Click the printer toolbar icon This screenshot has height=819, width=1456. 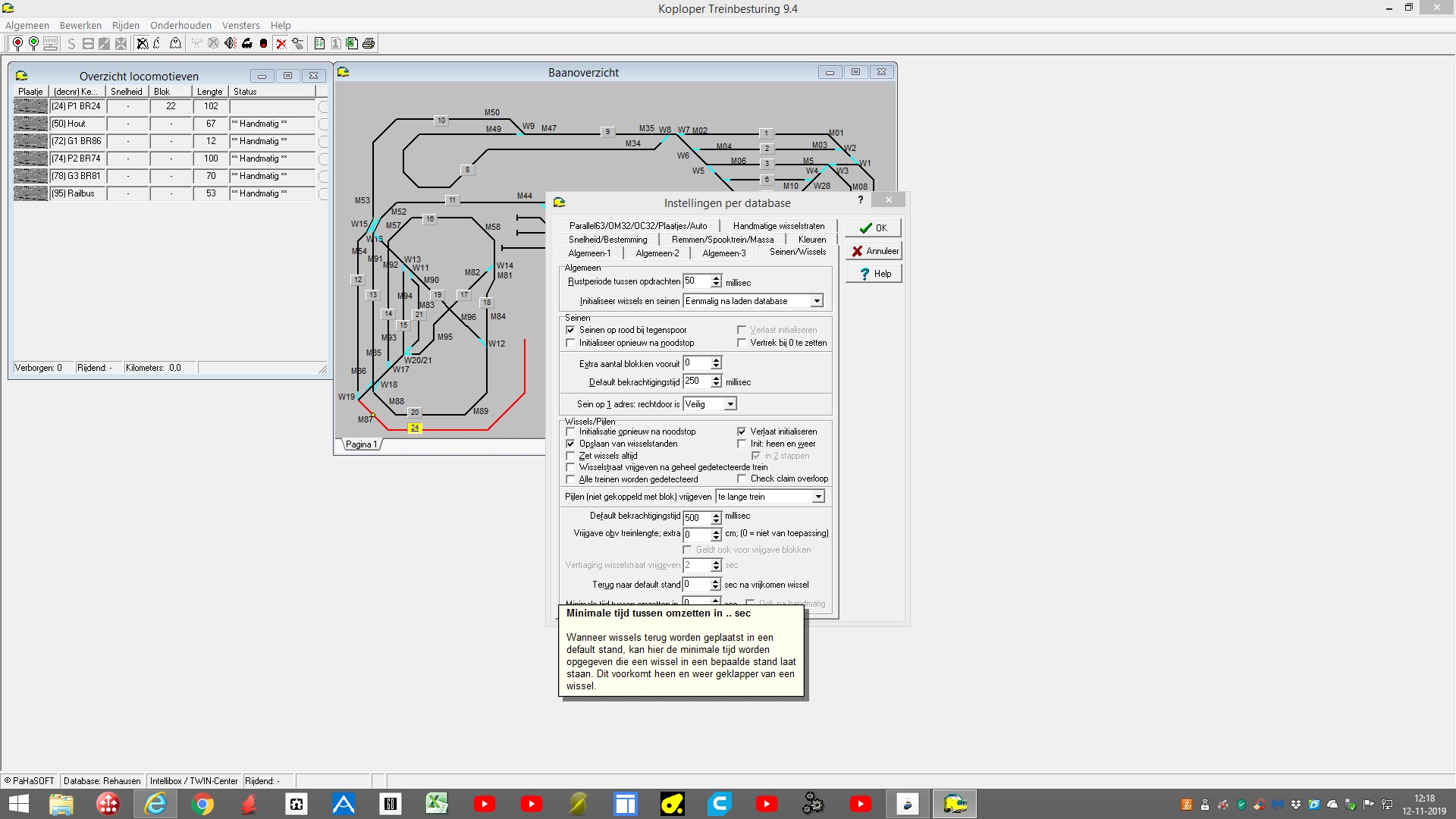[x=369, y=43]
